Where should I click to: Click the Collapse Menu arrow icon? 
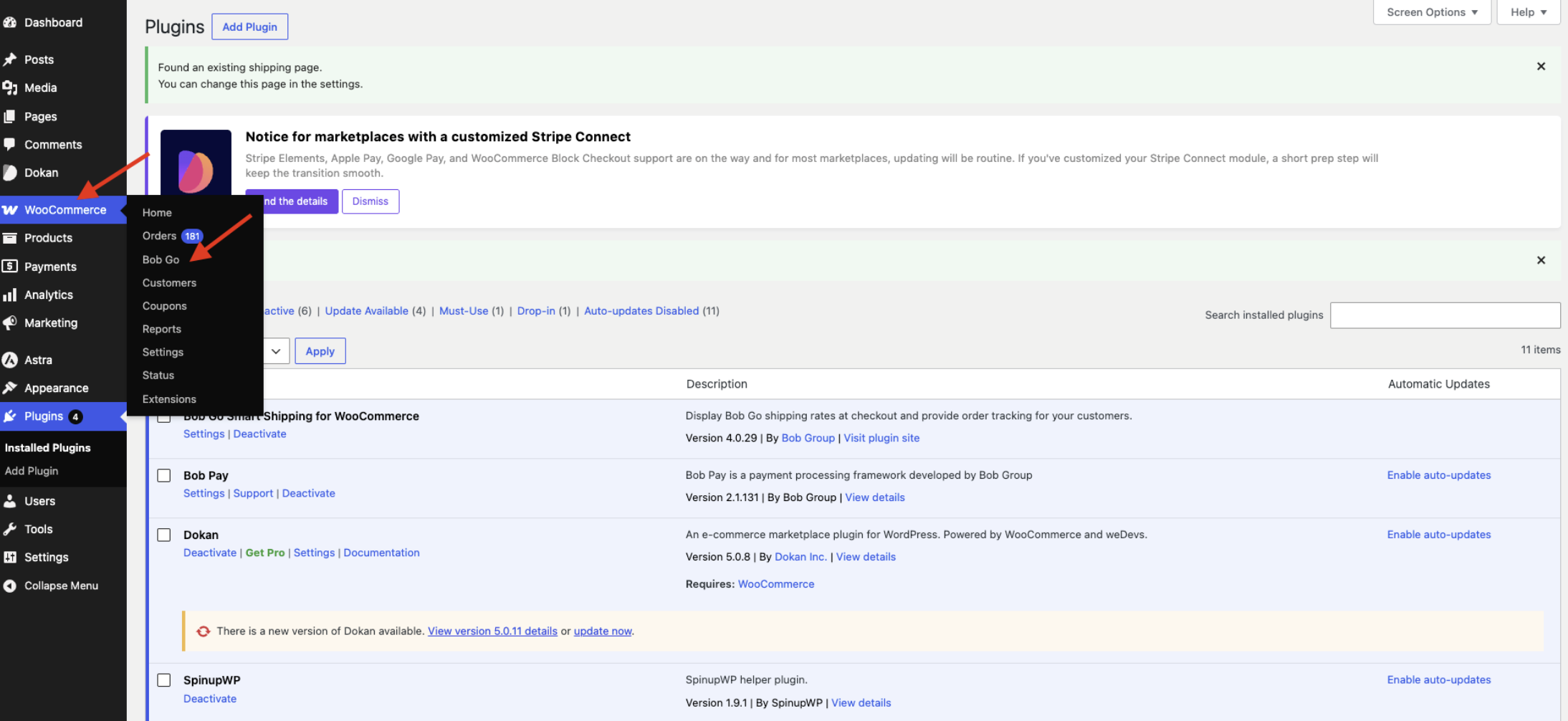[x=9, y=586]
